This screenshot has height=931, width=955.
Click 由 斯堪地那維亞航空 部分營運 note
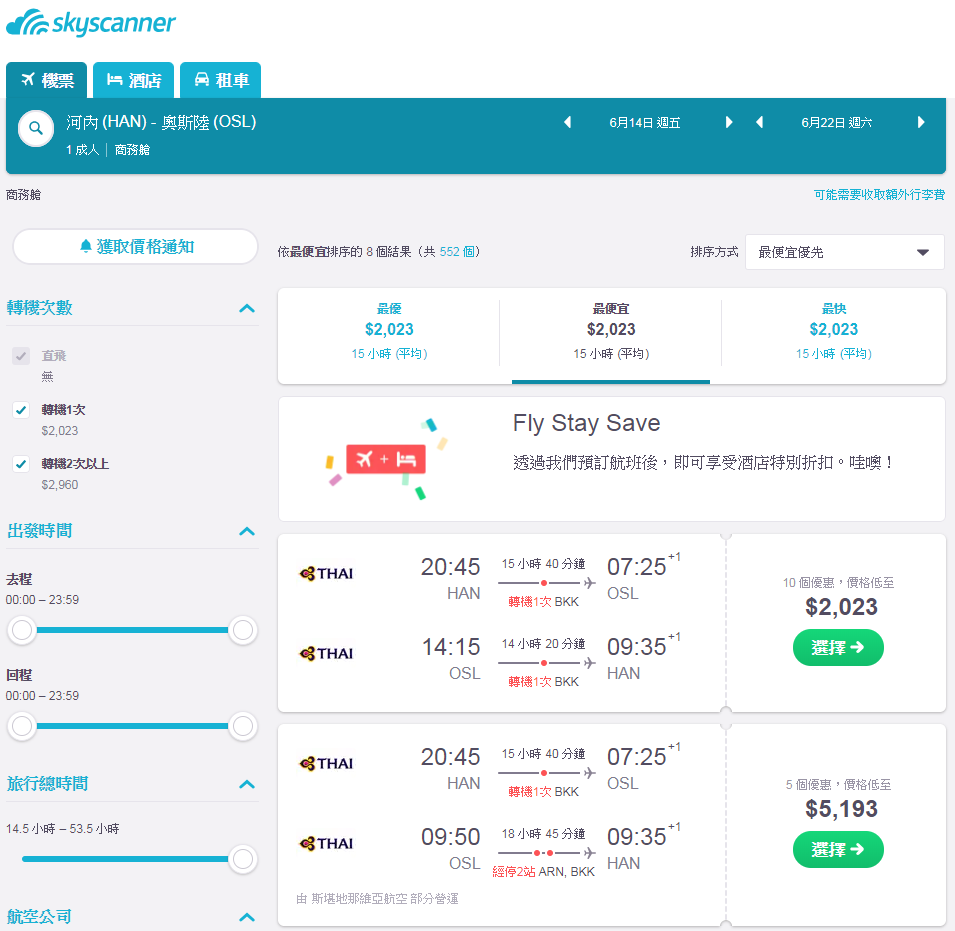pos(377,899)
